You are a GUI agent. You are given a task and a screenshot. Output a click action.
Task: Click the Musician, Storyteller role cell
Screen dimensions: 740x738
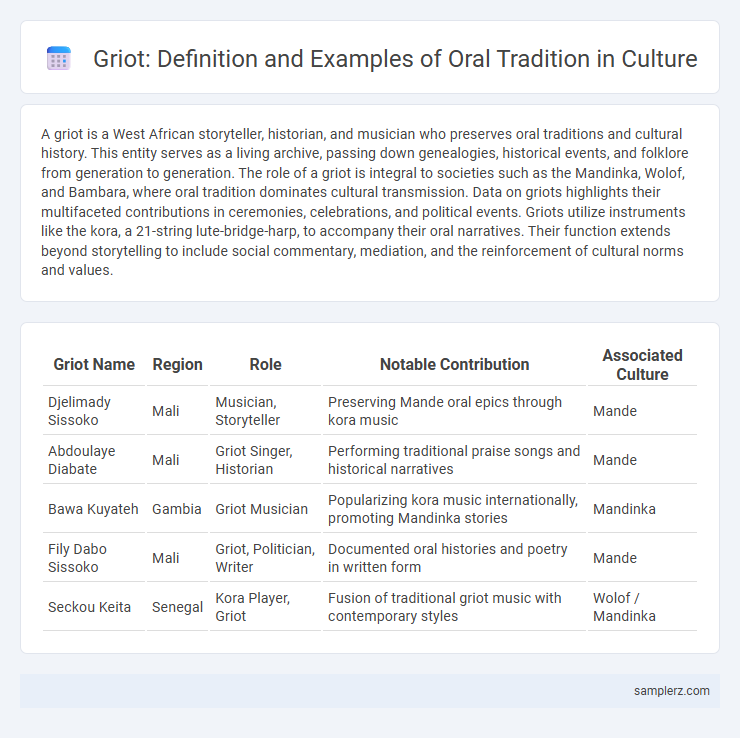[265, 411]
